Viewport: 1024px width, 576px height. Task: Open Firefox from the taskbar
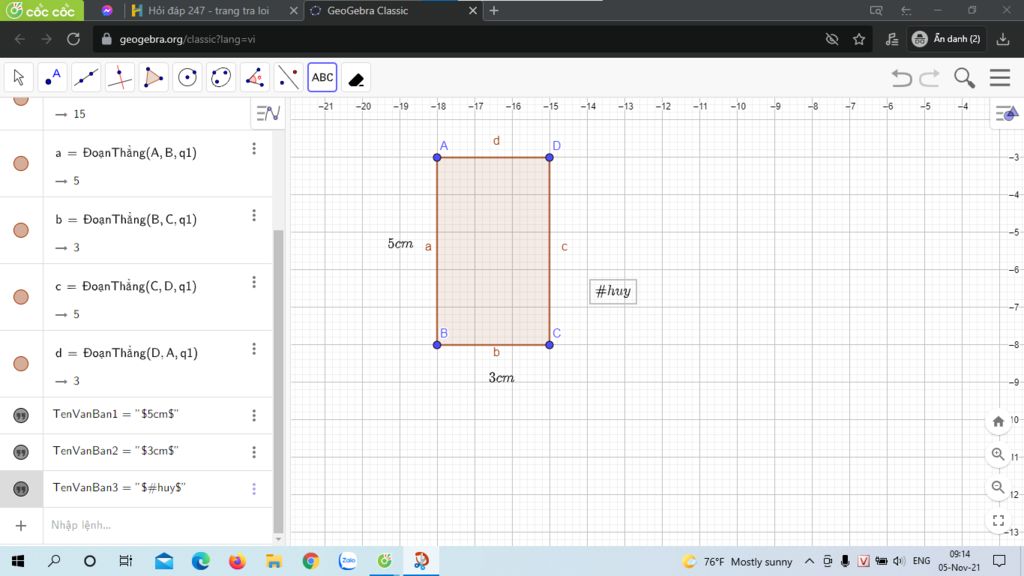coord(236,561)
